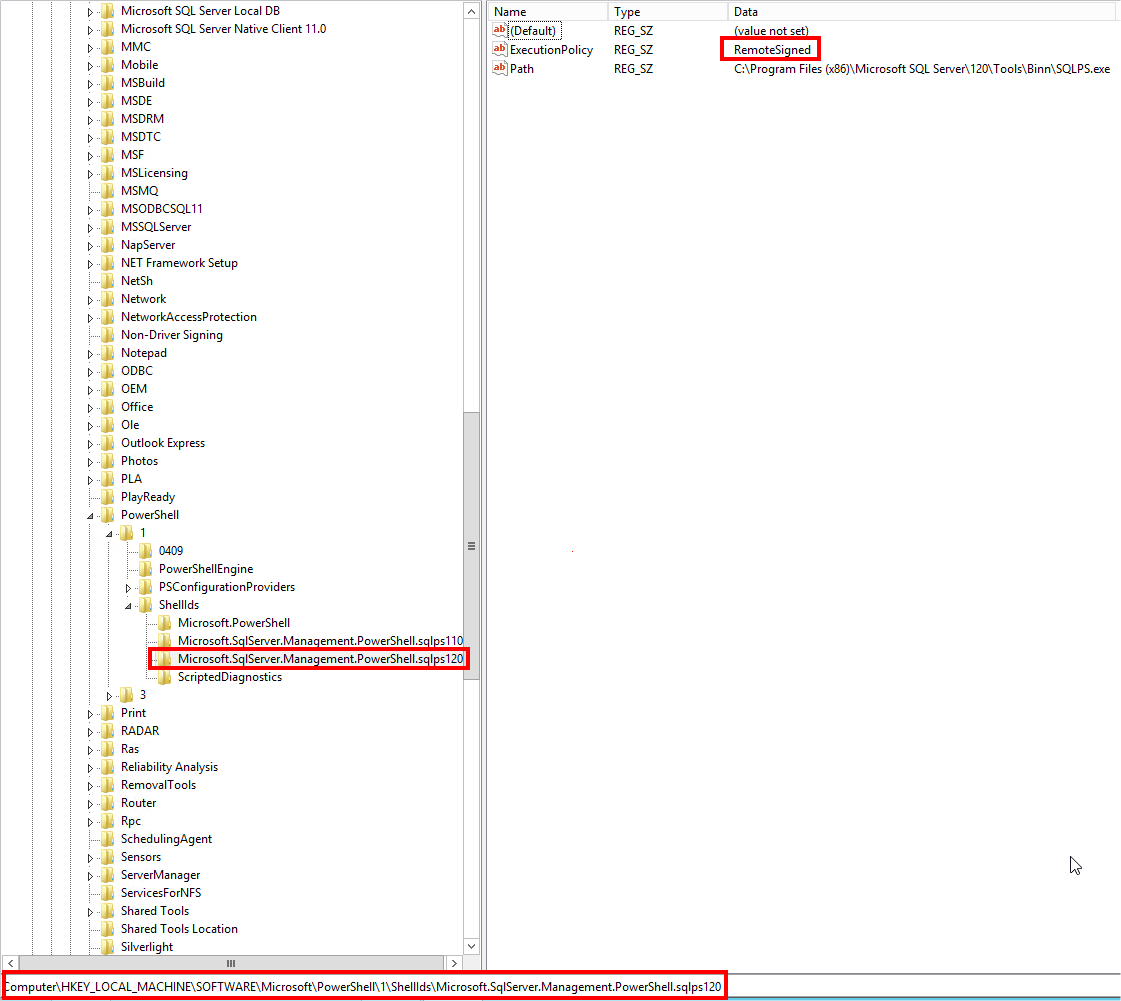Expand the NET Framework Setup key

90,264
